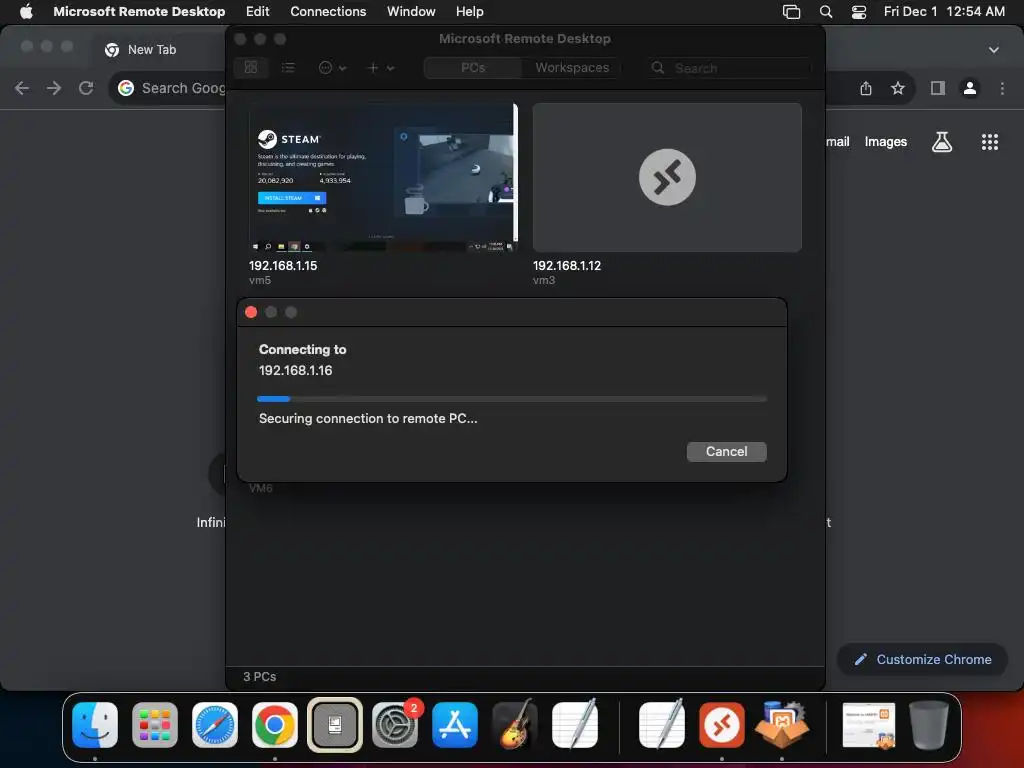Open App Store from the Dock

click(x=455, y=725)
